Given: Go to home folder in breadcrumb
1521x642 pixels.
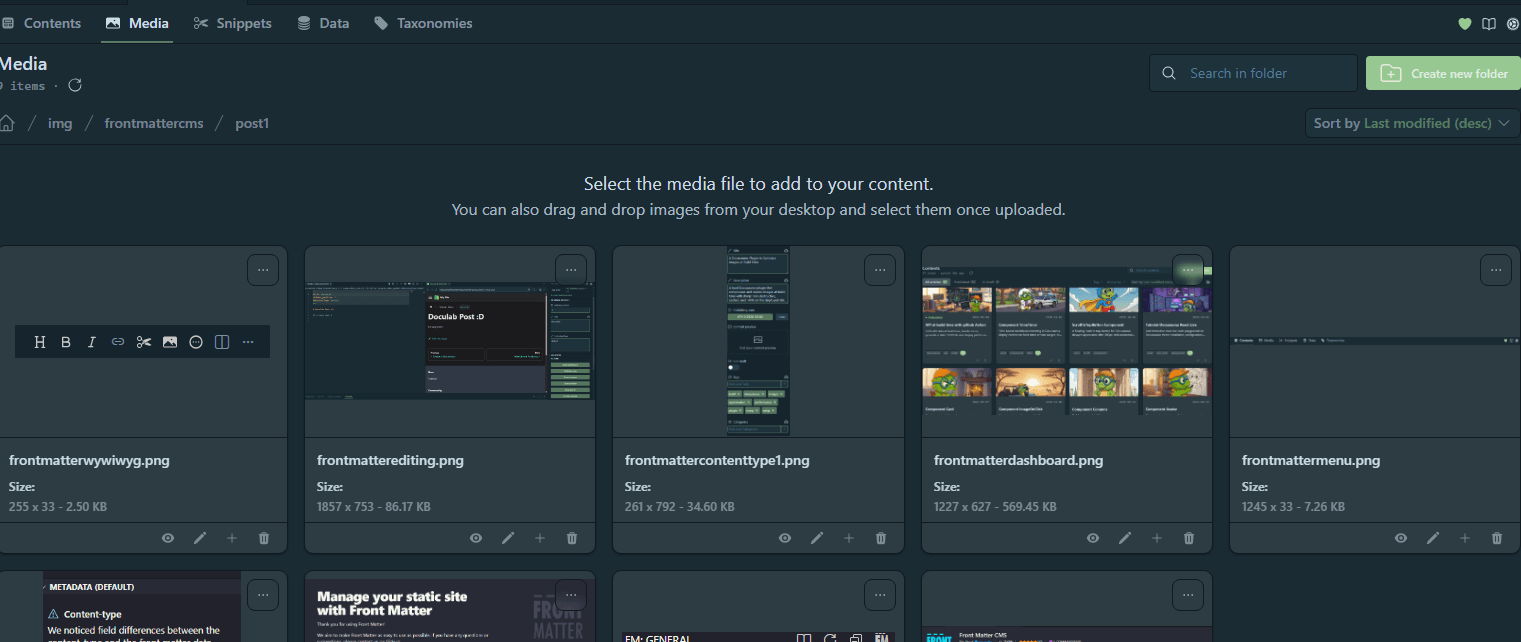Looking at the screenshot, I should (x=7, y=123).
